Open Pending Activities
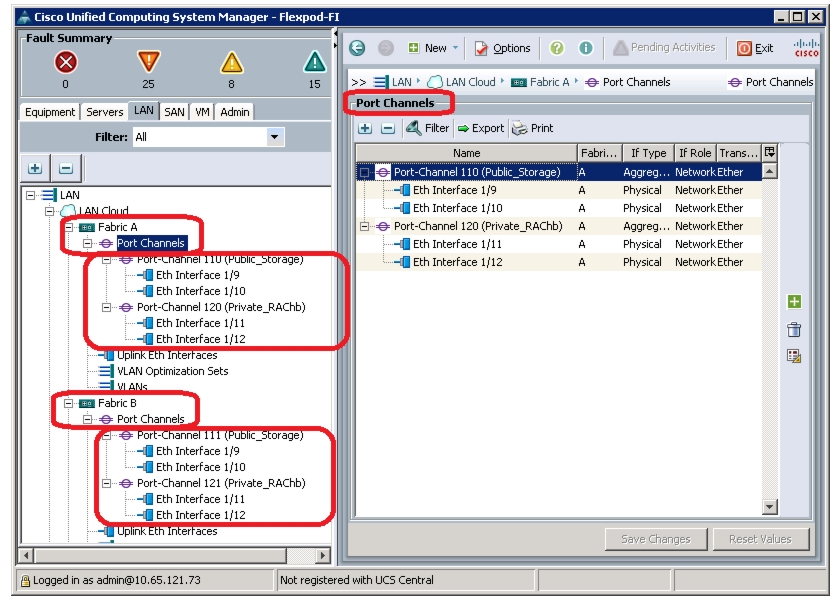 664,47
